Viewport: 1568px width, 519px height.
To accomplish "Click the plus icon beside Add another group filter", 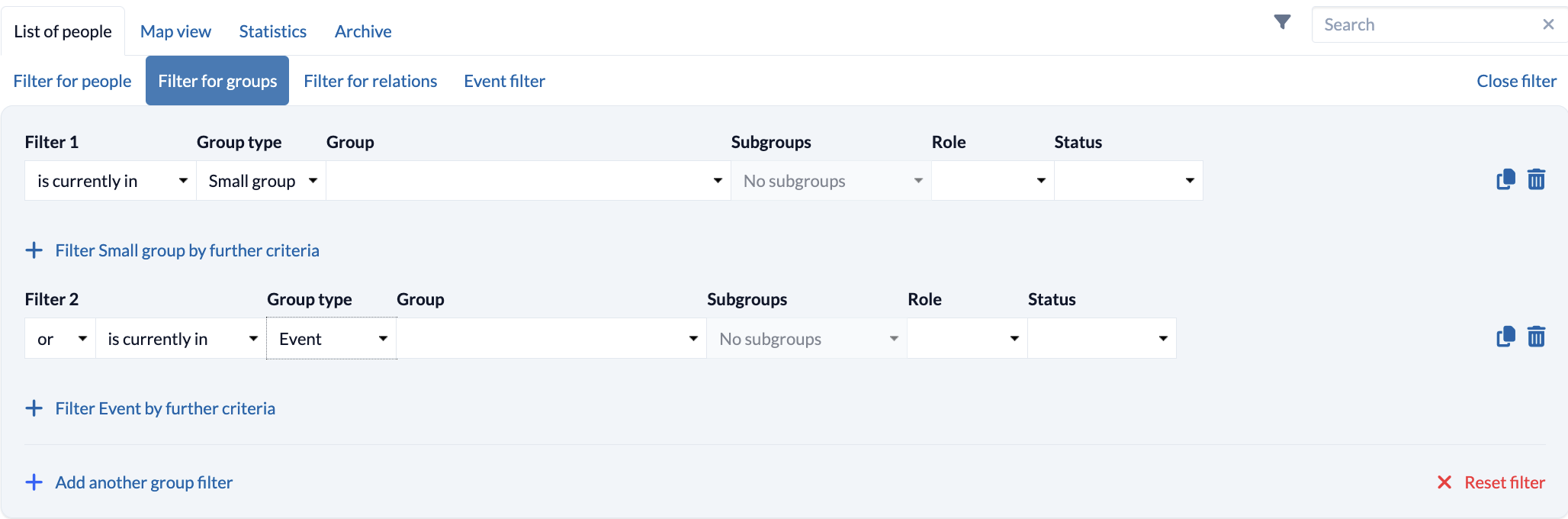I will [34, 482].
